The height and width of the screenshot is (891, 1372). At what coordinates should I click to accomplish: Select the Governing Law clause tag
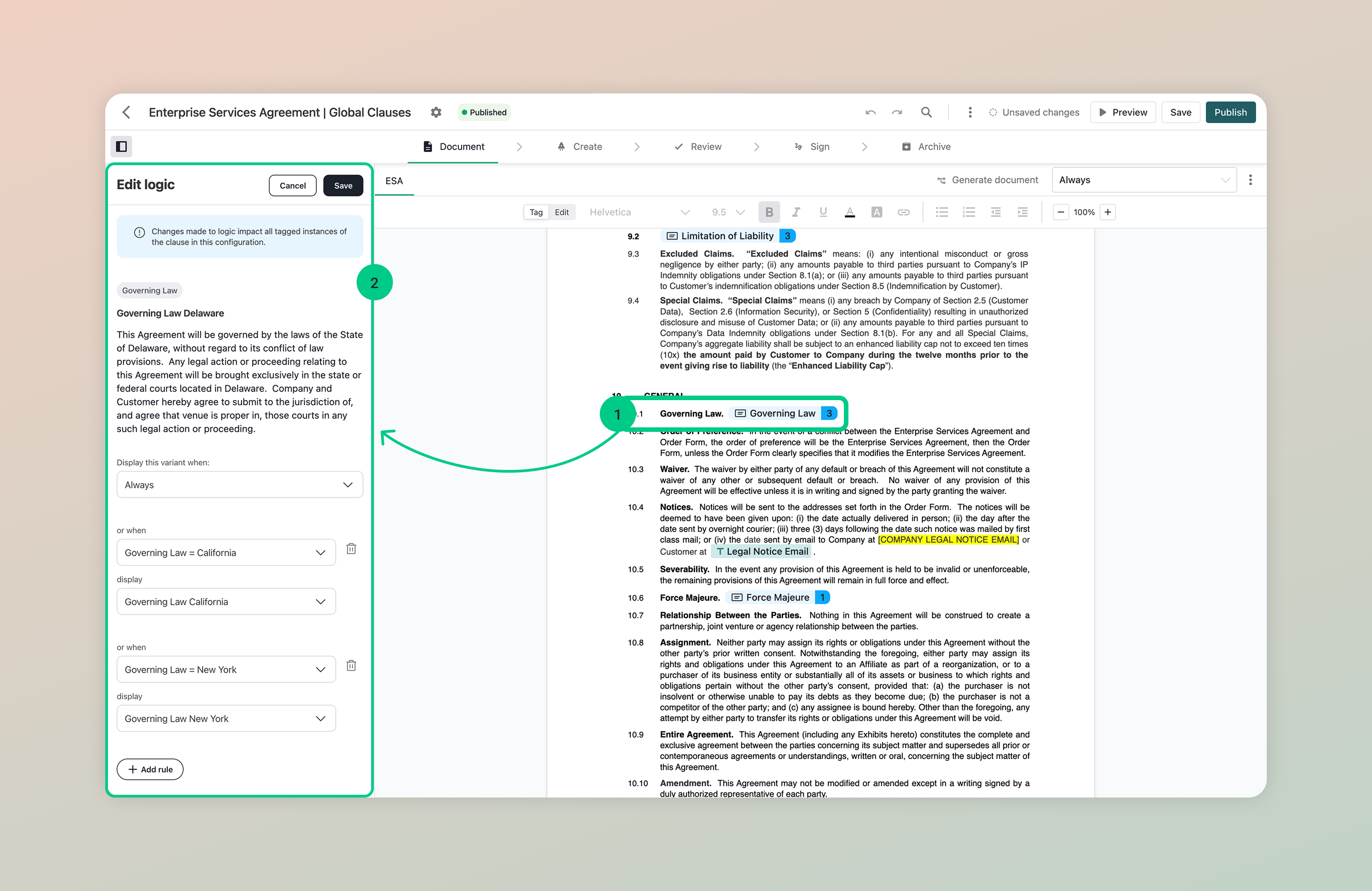click(x=783, y=413)
